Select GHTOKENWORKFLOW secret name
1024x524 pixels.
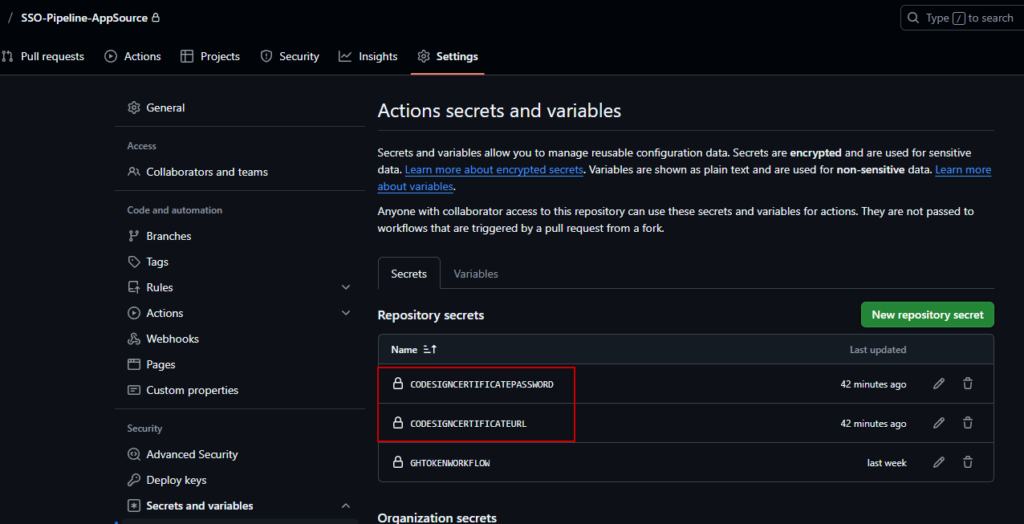coord(450,463)
